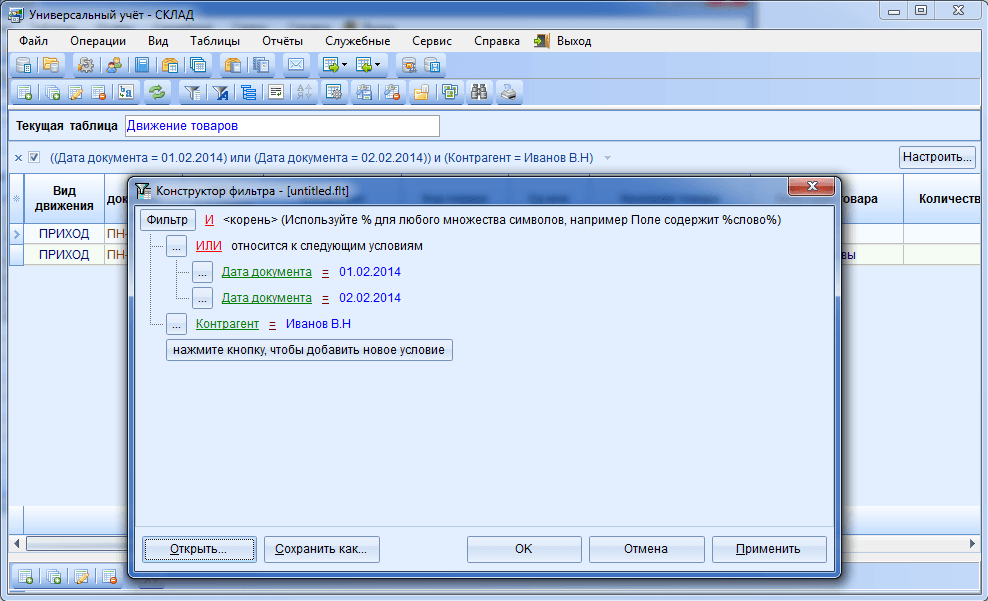Click the database table icon in the top toolbar

(x=24, y=65)
